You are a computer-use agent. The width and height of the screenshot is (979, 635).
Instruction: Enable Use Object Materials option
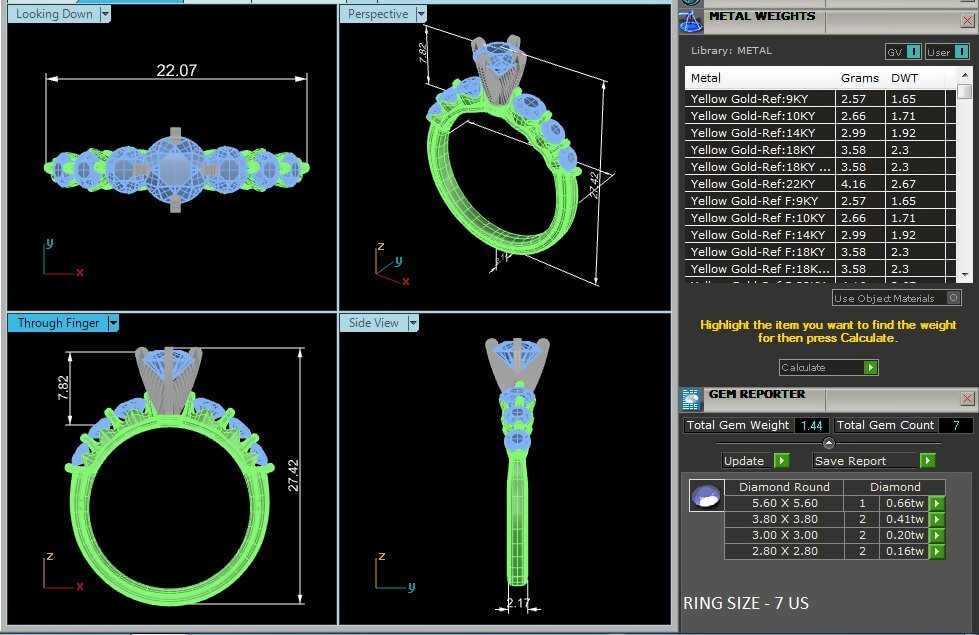tap(953, 298)
